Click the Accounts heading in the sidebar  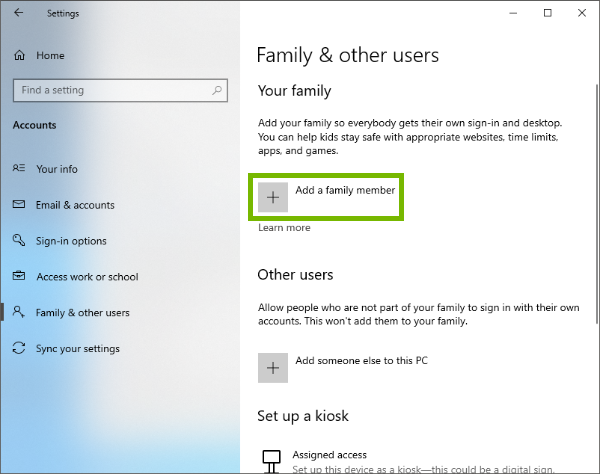tap(34, 125)
